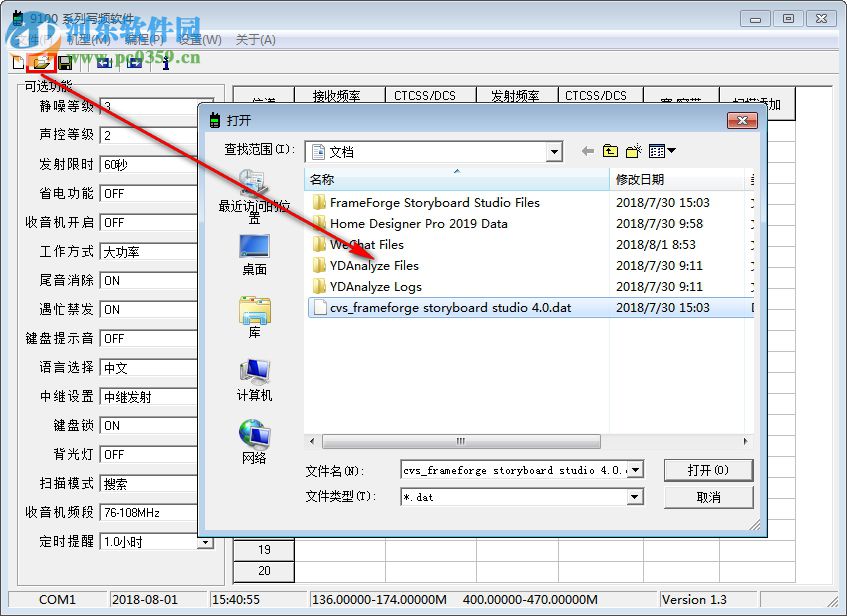Click into the 文件名 text field

pyautogui.click(x=515, y=470)
